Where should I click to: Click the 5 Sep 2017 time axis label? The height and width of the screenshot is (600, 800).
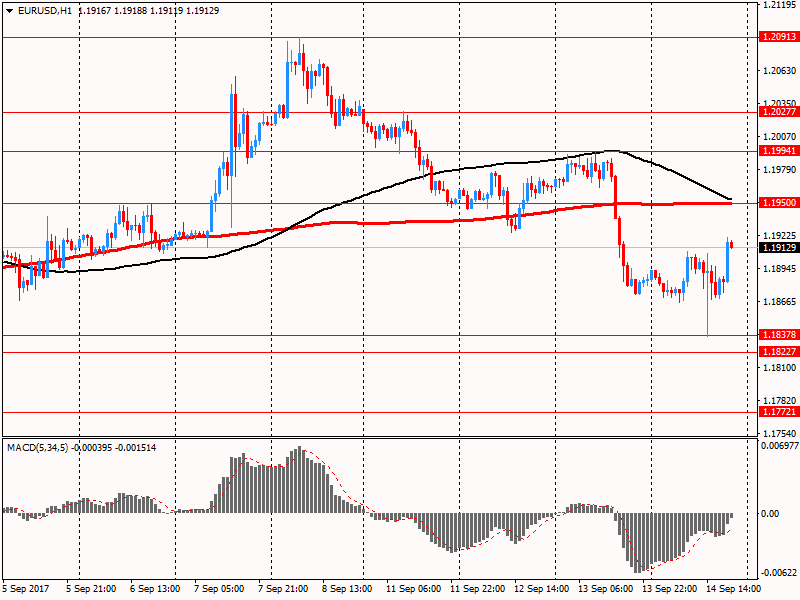tap(26, 588)
